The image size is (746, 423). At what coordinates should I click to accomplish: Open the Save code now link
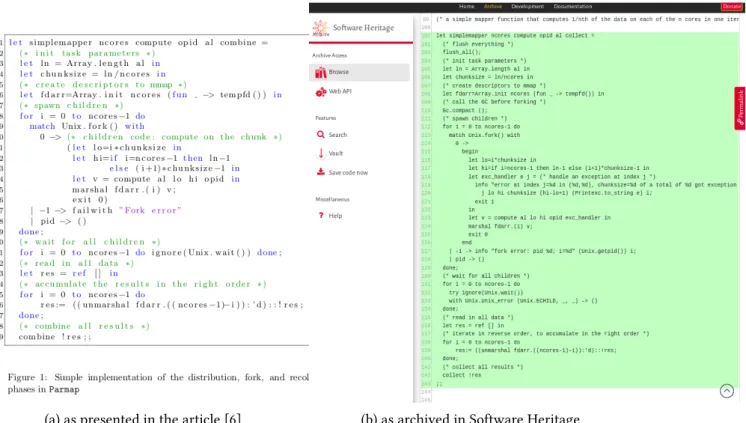point(348,173)
